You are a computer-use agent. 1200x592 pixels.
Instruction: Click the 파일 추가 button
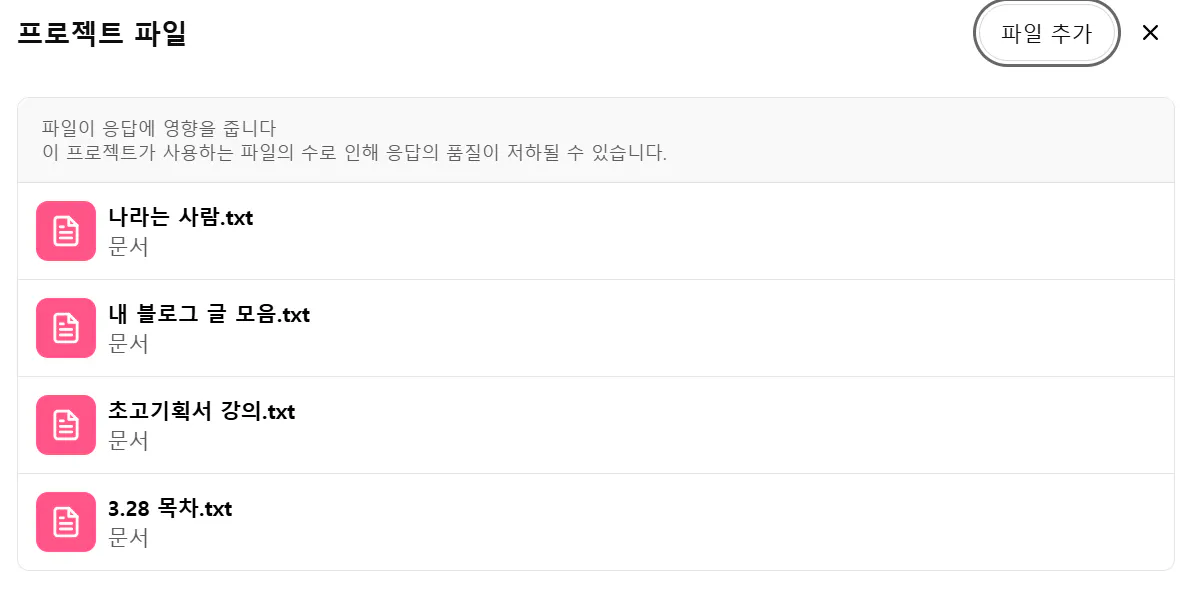[x=1046, y=33]
